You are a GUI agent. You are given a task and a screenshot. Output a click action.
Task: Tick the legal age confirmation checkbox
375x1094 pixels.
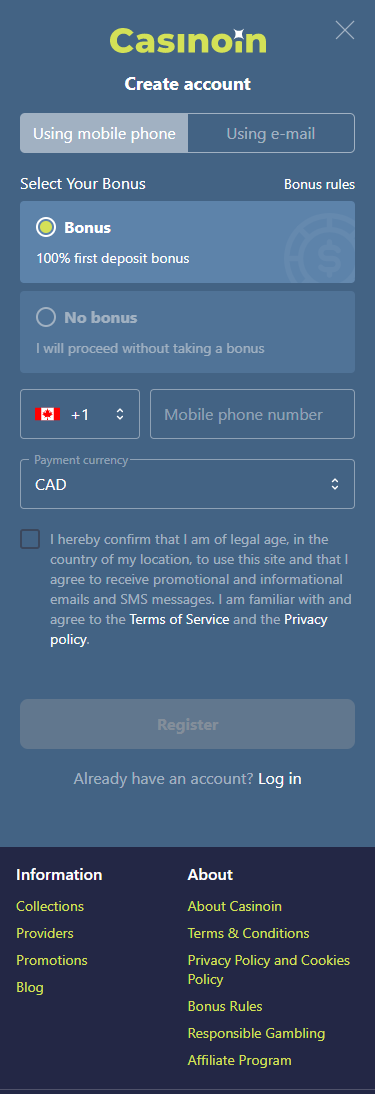coord(30,539)
